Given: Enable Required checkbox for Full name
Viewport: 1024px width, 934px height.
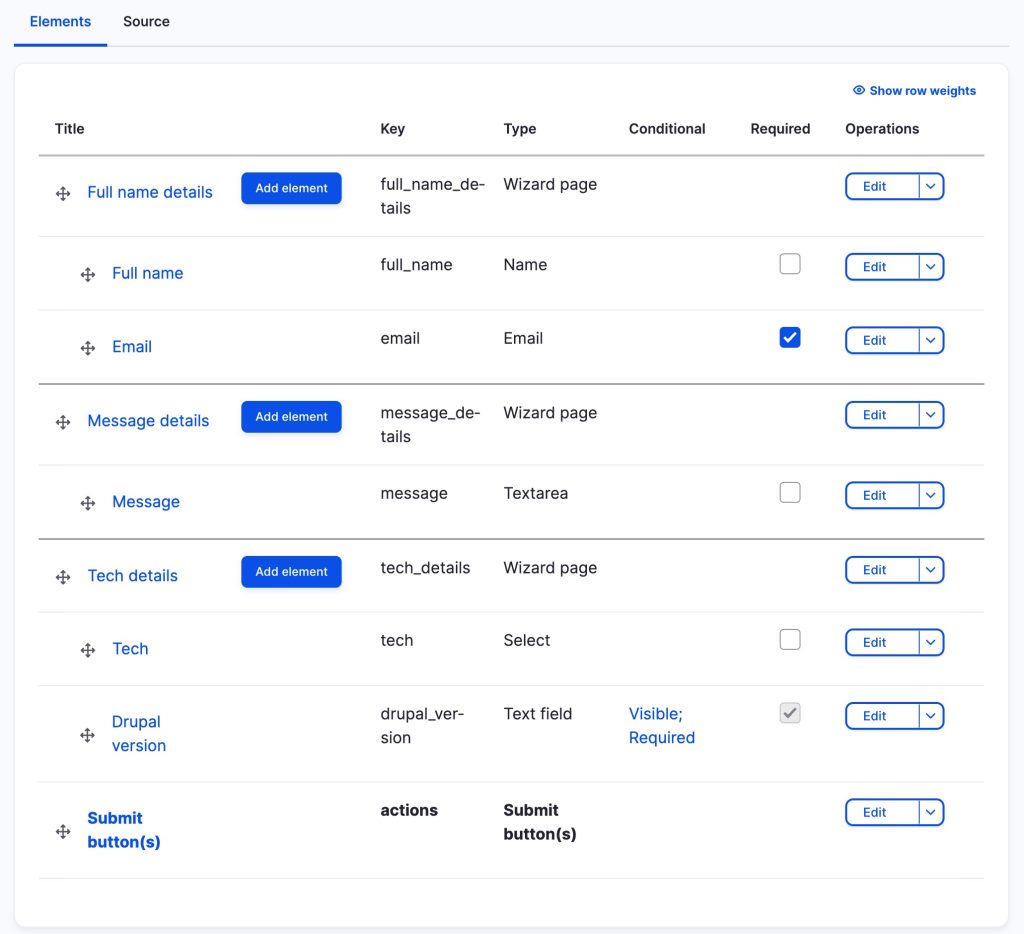Looking at the screenshot, I should pyautogui.click(x=790, y=264).
